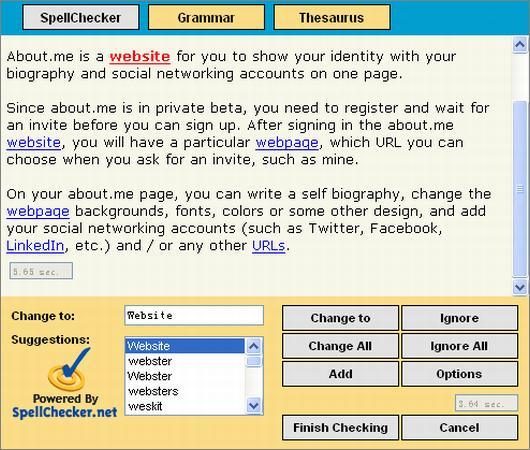Image resolution: width=530 pixels, height=450 pixels.
Task: Open the SpellChecker.net link text
Action: pos(65,412)
